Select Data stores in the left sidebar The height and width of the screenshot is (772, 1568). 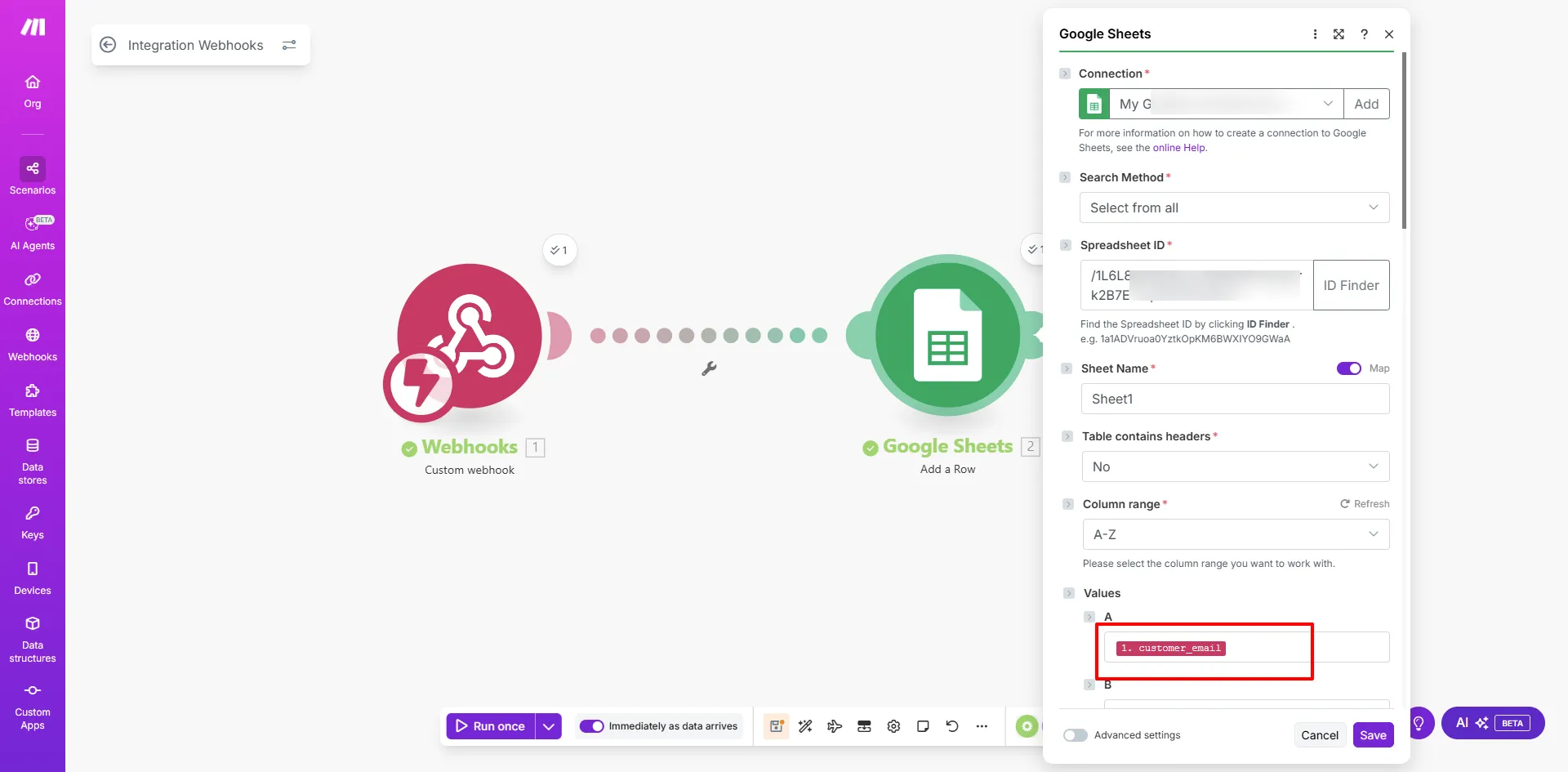[33, 460]
